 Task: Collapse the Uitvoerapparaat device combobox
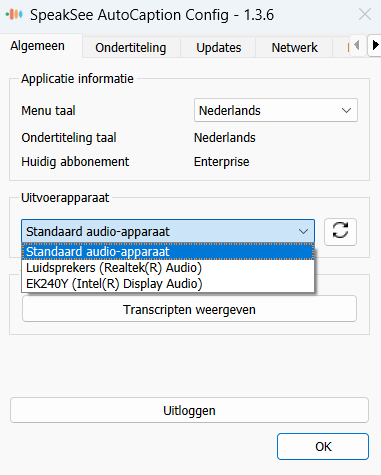click(x=168, y=231)
